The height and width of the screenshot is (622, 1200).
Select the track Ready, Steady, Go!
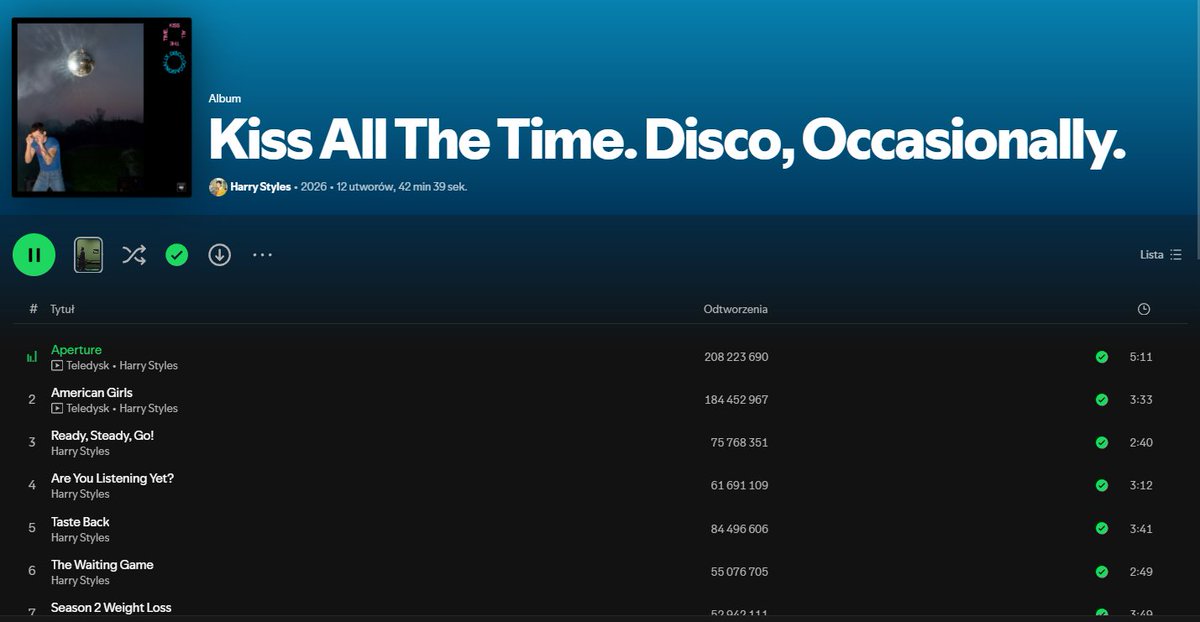(x=102, y=436)
